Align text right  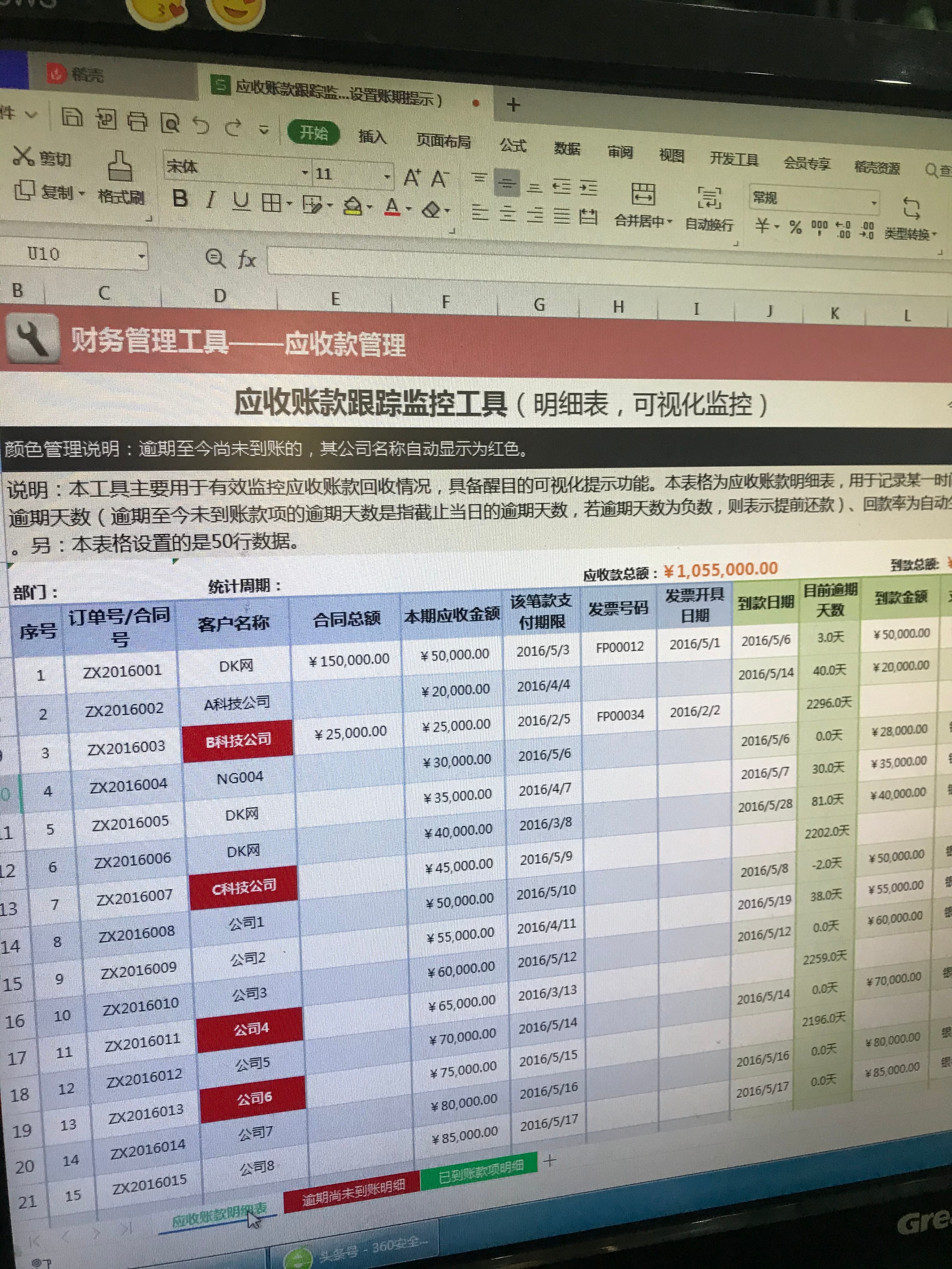pos(535,215)
